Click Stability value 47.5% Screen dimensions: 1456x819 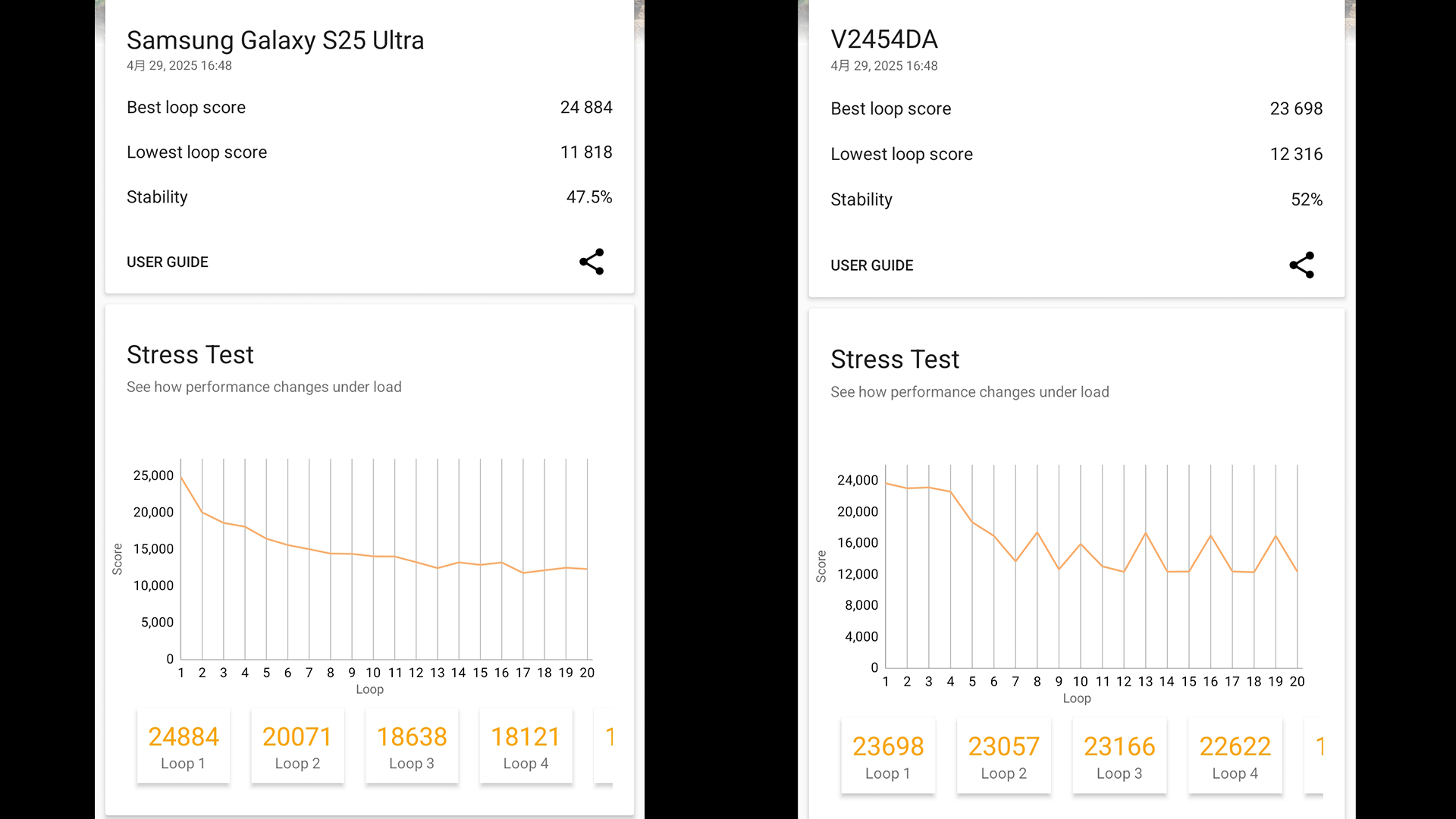589,197
